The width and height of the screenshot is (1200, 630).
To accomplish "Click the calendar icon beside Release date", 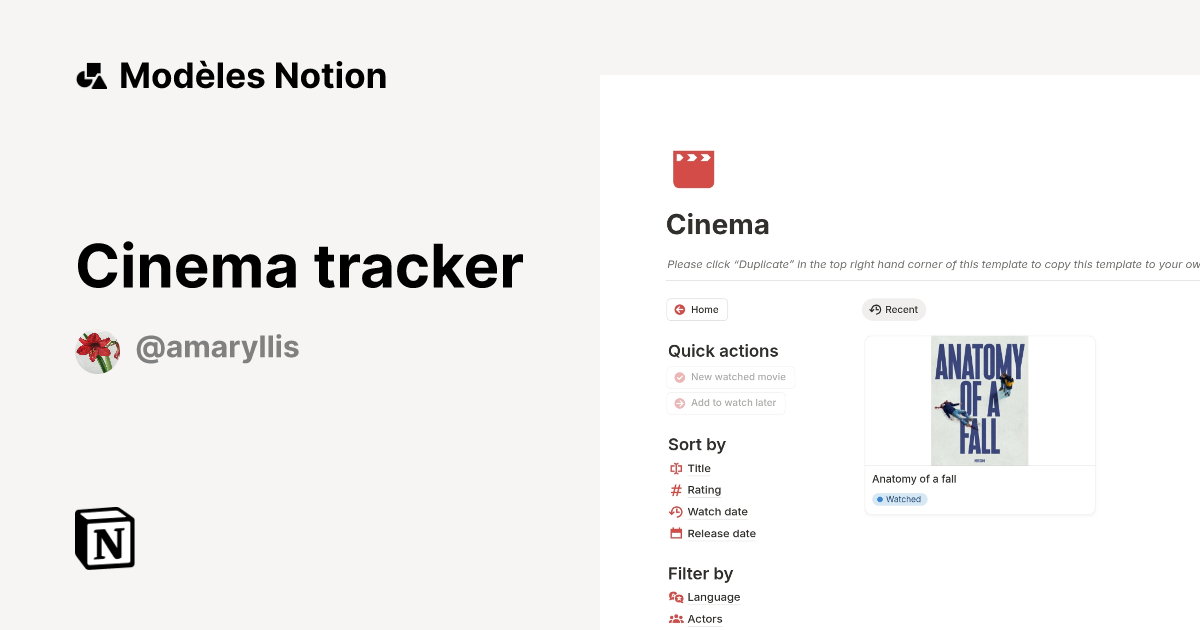I will point(675,533).
